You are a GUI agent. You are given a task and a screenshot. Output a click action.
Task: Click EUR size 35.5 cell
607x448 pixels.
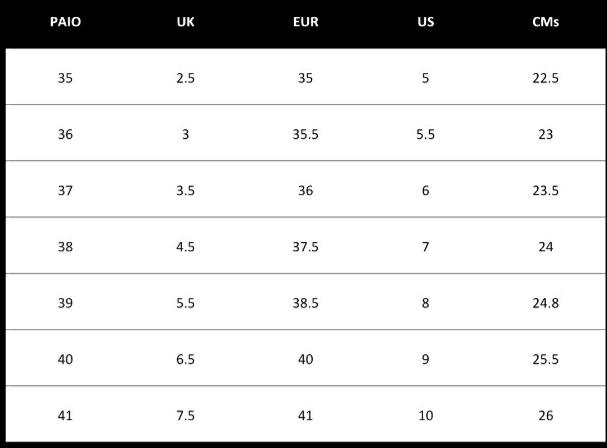click(x=305, y=134)
